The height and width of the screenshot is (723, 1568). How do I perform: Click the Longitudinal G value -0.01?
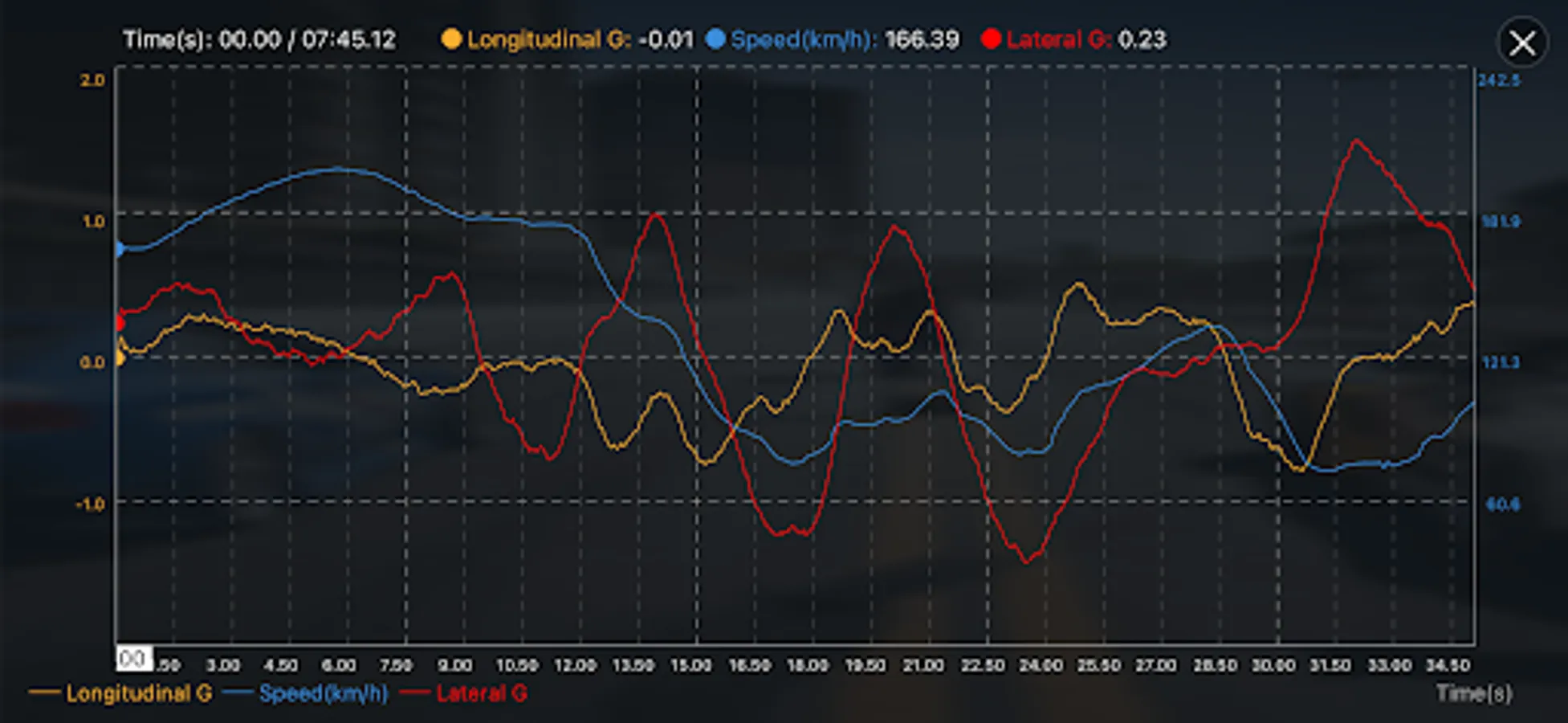(x=666, y=39)
